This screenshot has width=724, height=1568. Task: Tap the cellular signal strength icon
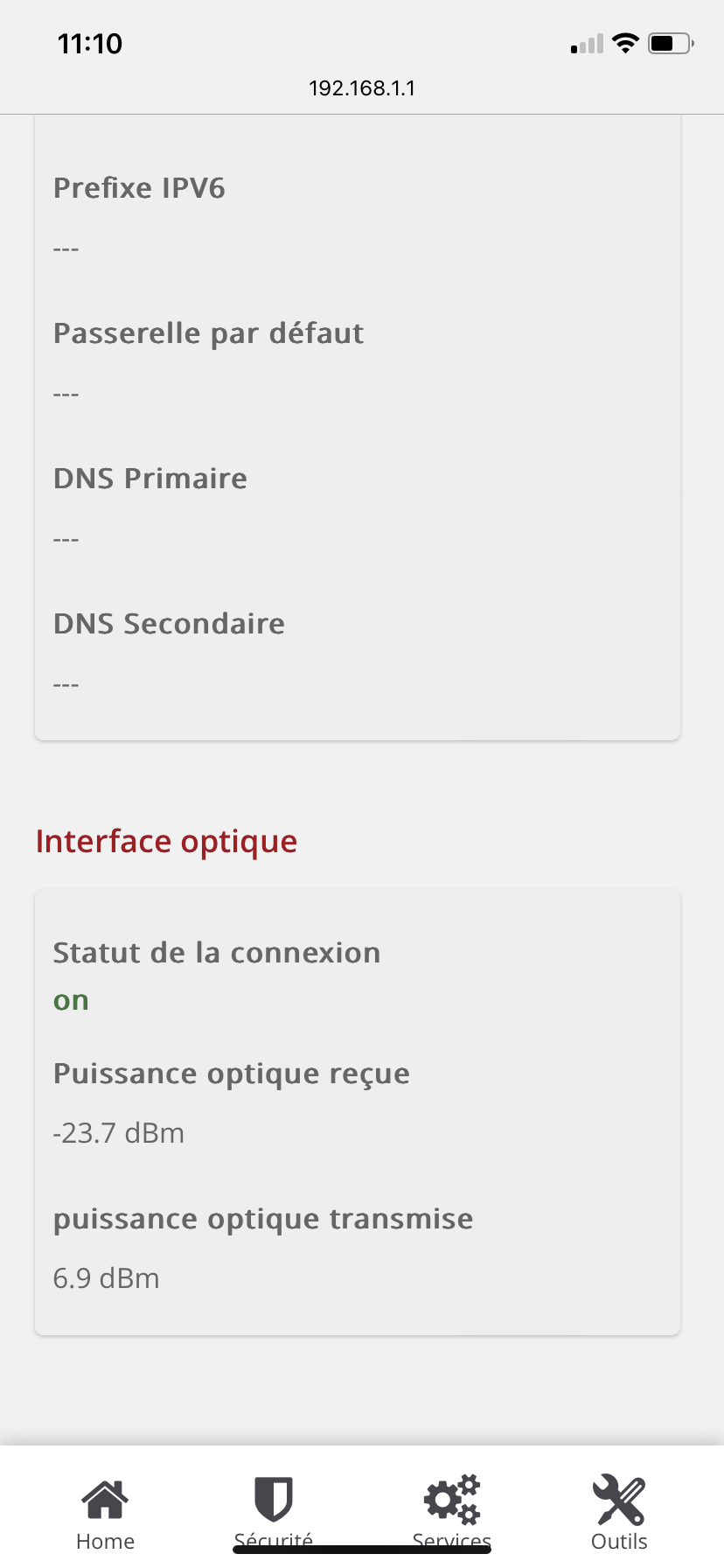[x=586, y=43]
